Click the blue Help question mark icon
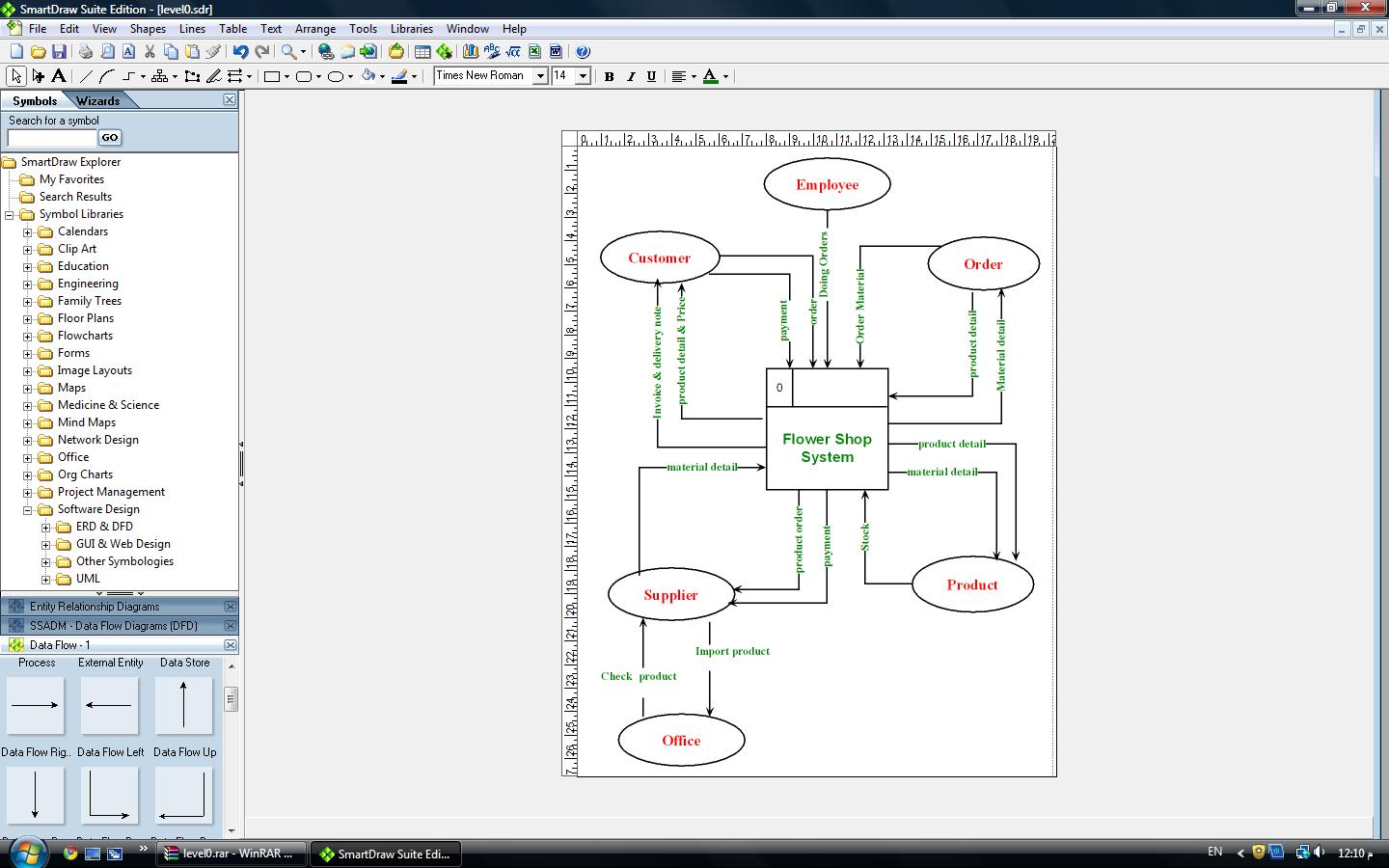1389x868 pixels. [x=582, y=52]
